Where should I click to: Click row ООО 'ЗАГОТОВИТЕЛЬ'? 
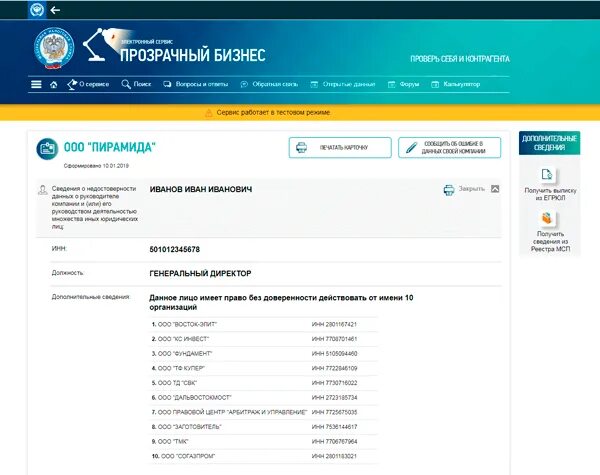(263, 427)
